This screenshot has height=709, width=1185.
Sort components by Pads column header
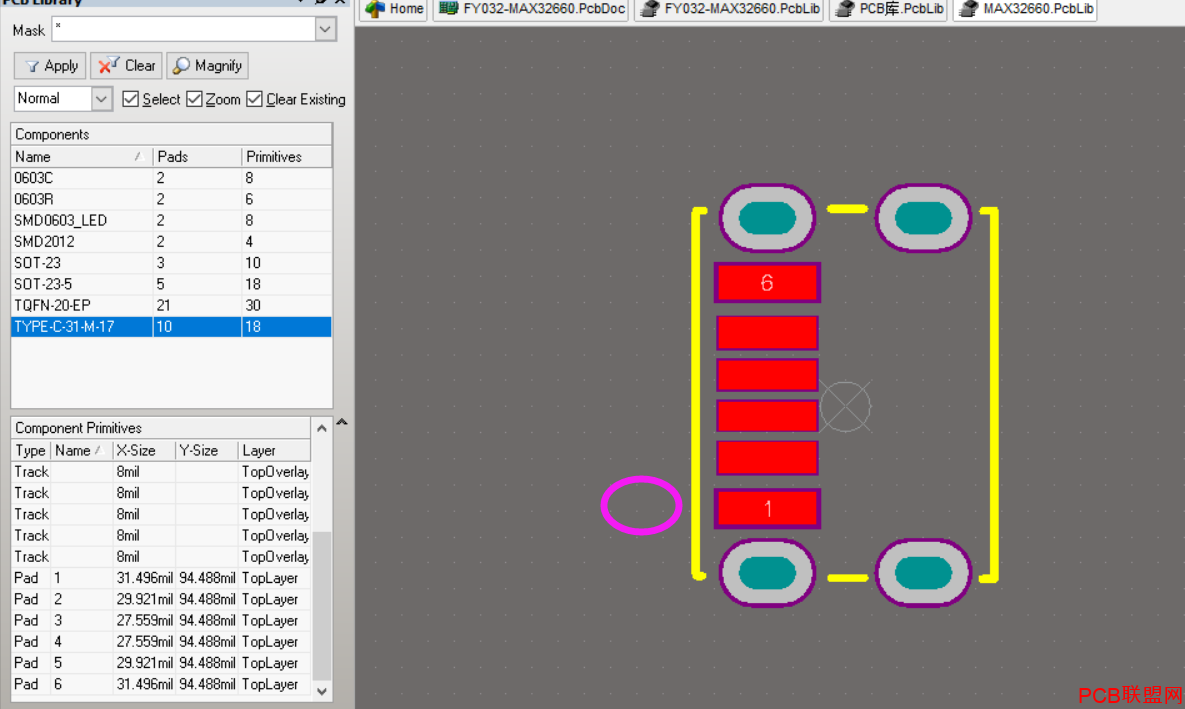pos(197,156)
